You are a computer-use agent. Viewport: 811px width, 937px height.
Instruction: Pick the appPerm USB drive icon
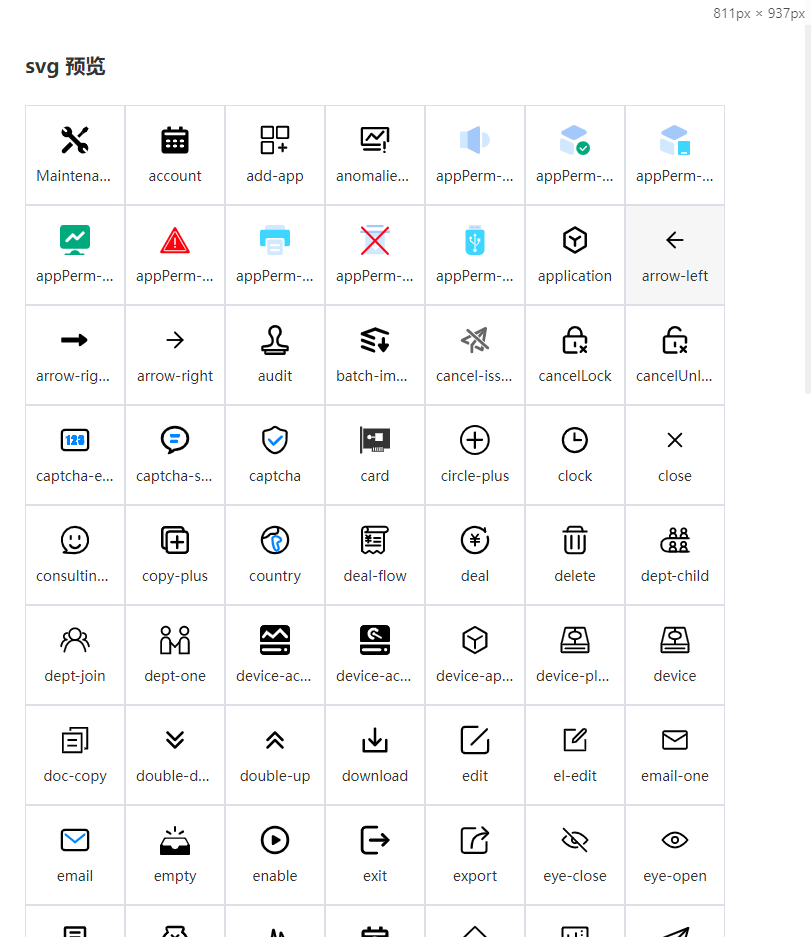475,240
